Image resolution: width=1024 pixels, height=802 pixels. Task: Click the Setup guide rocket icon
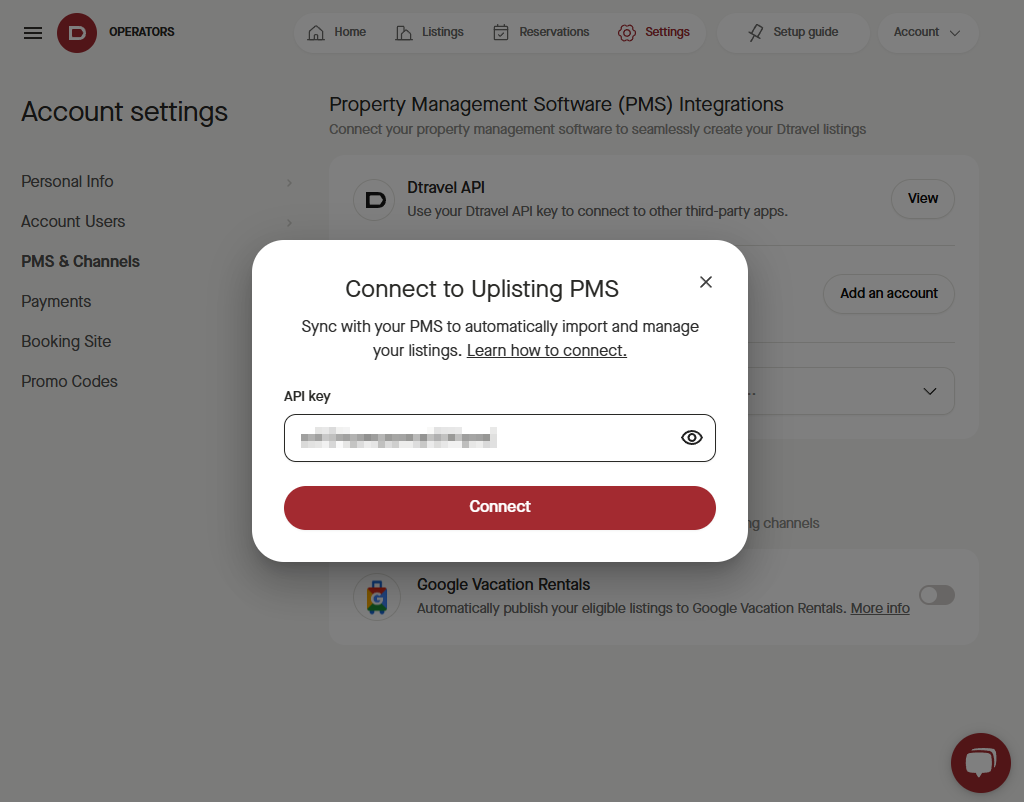pyautogui.click(x=756, y=33)
